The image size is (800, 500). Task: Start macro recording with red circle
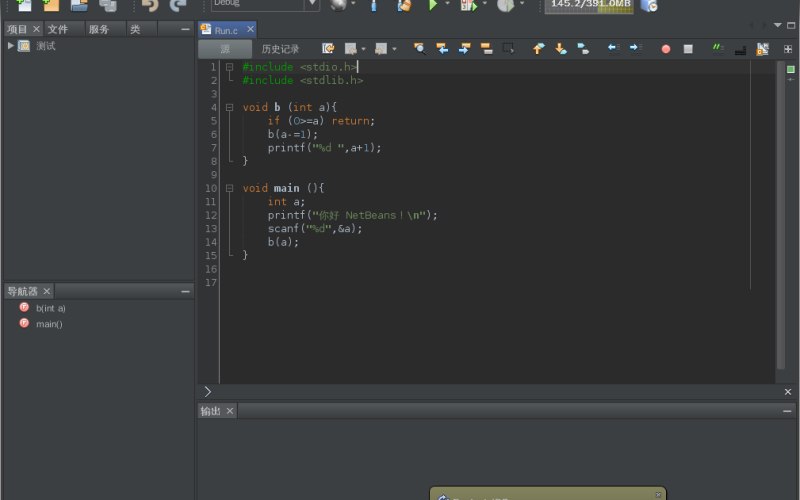(666, 49)
